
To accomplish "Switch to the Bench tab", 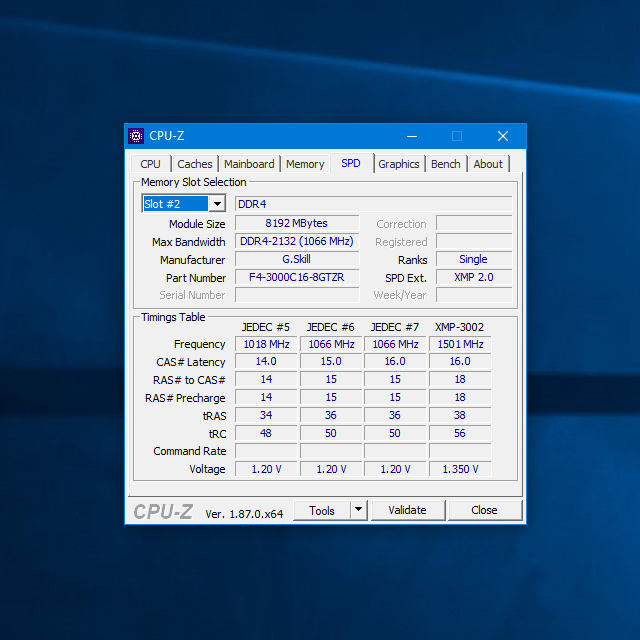I will tap(446, 164).
